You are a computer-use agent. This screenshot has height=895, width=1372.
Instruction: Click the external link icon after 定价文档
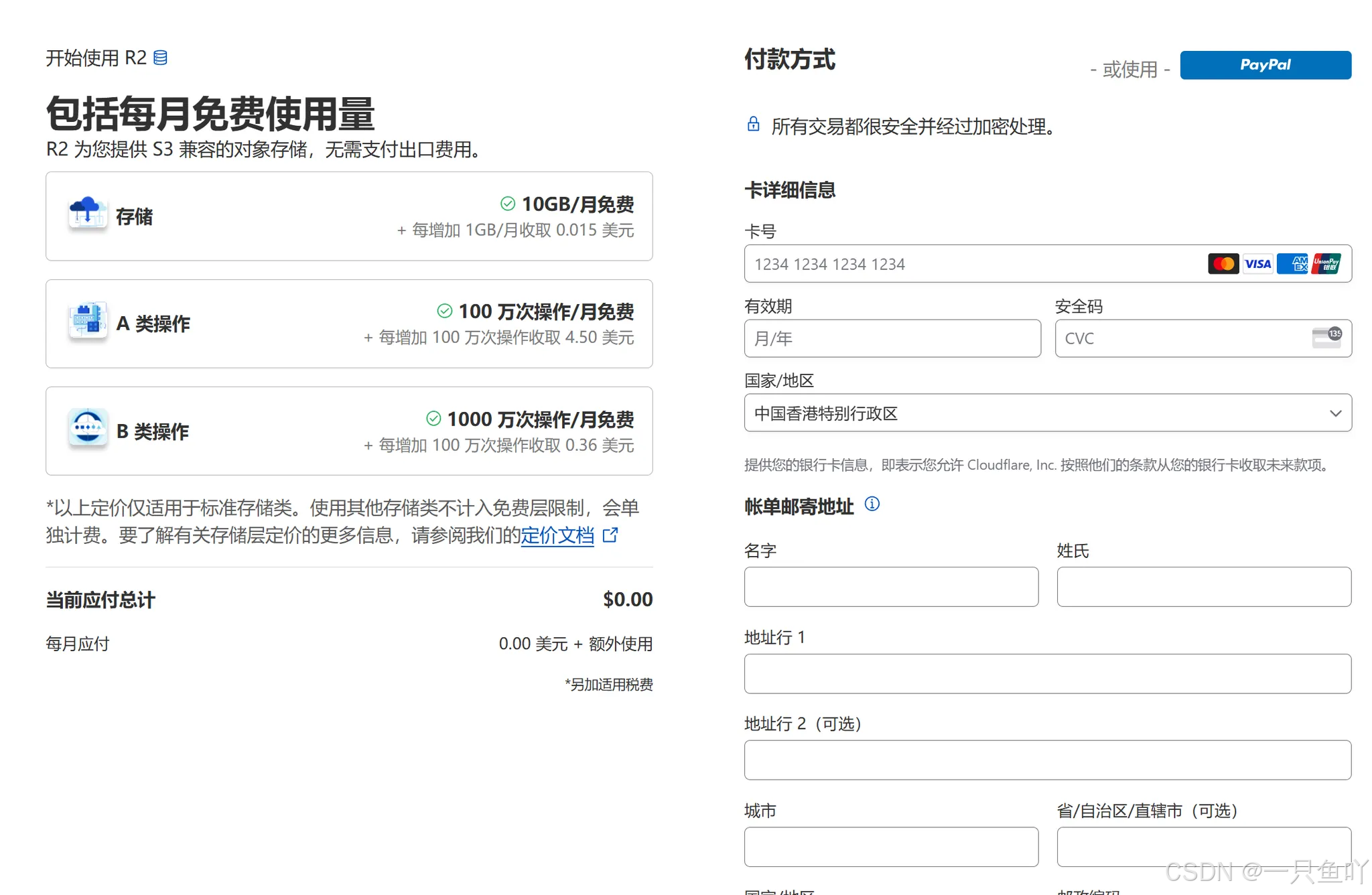610,535
